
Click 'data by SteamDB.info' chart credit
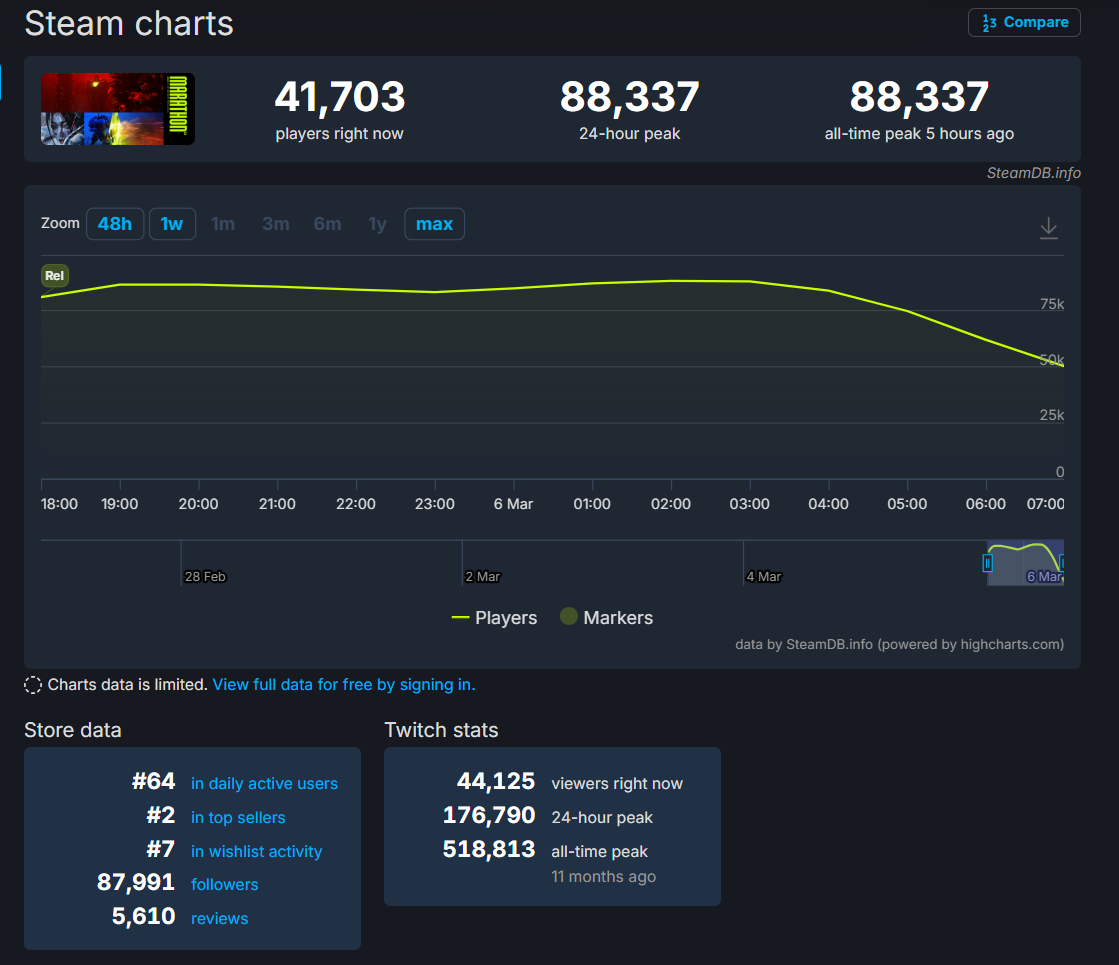899,645
